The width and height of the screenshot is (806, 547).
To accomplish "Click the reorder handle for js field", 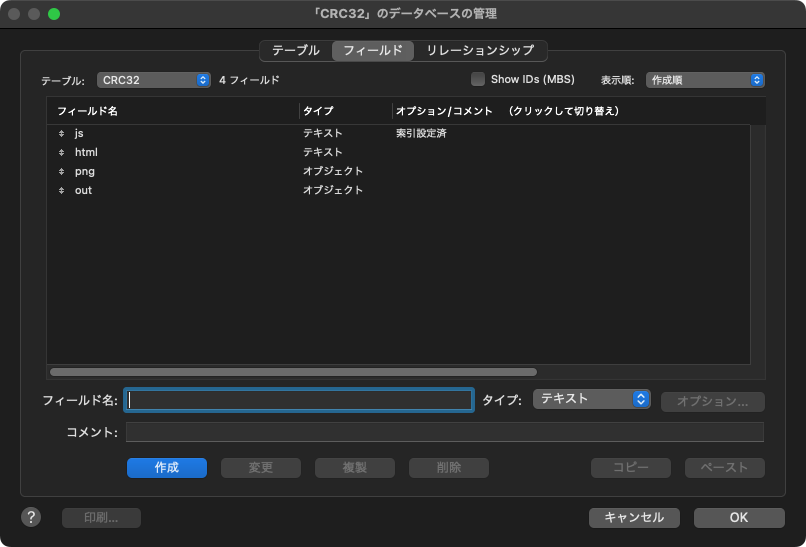I will (61, 134).
